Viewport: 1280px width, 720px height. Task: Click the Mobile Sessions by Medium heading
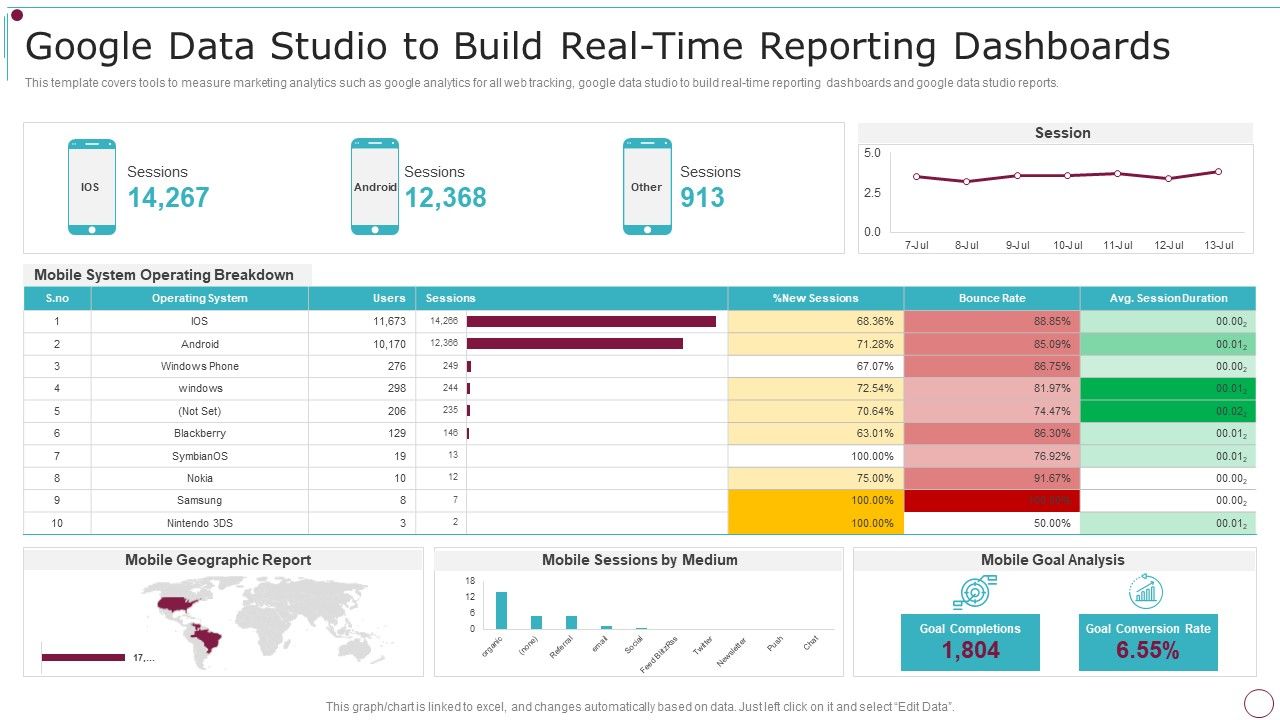click(x=640, y=560)
